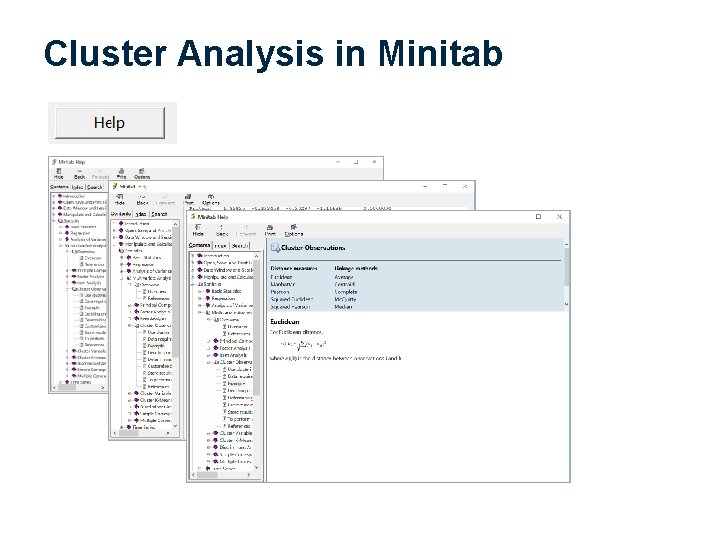This screenshot has width=720, height=540.
Task: Click Basic Statistics book icon in front window tree
Action: (208, 291)
